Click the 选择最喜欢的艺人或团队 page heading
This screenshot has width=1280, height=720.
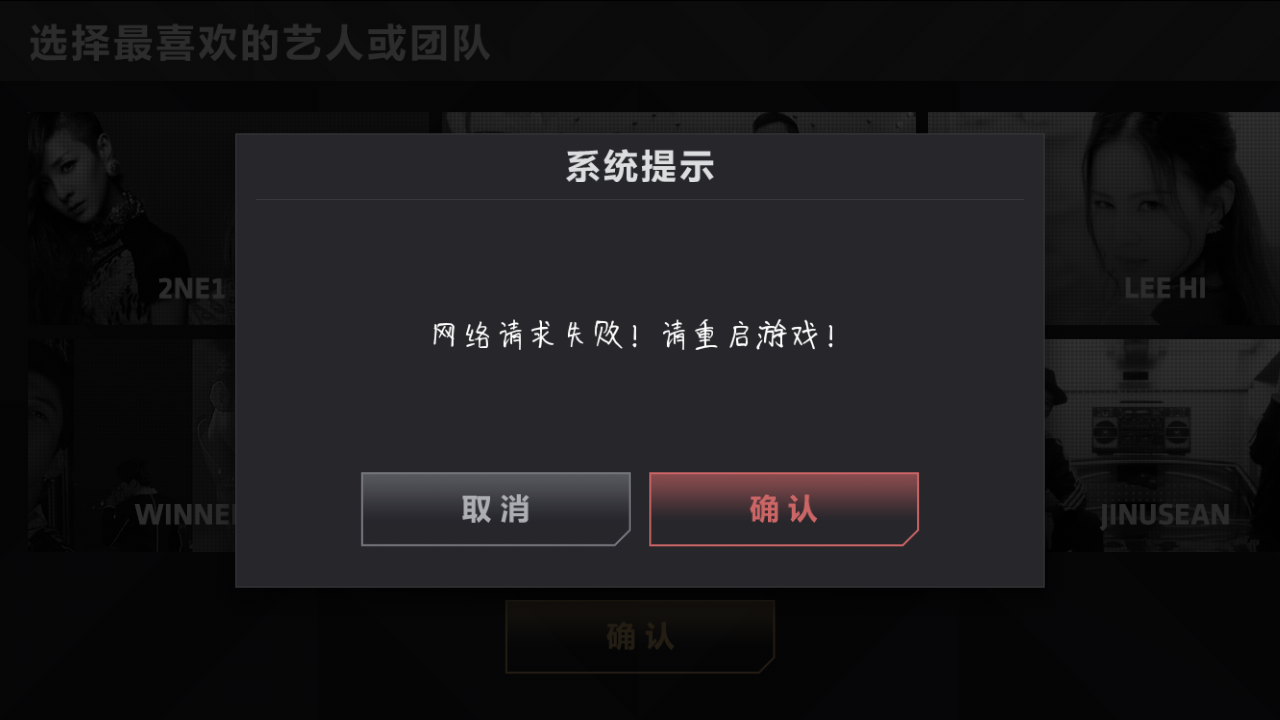[260, 44]
